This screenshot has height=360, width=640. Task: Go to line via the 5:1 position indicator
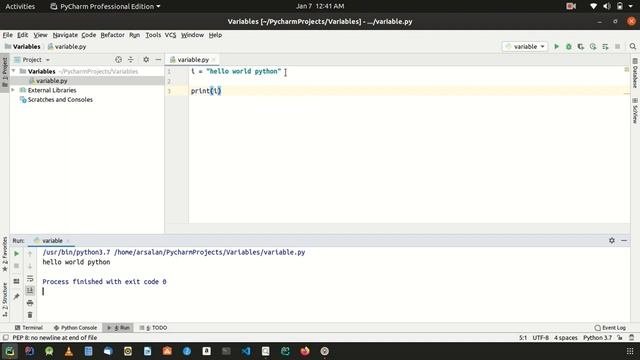point(523,338)
